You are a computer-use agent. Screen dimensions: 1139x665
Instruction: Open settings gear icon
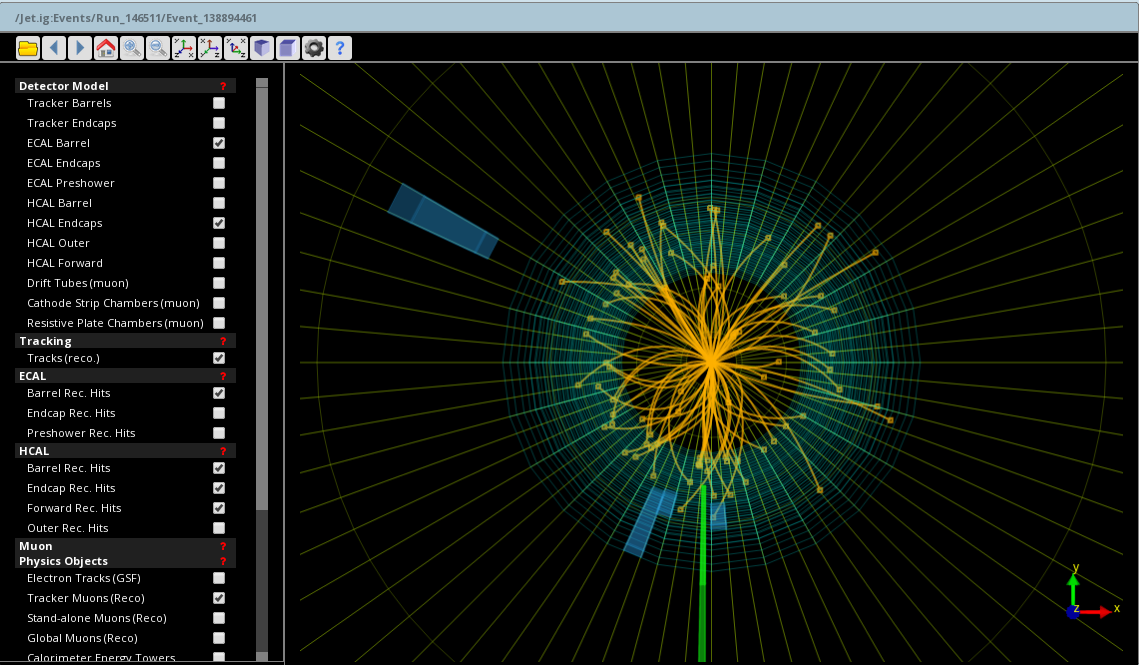coord(314,48)
